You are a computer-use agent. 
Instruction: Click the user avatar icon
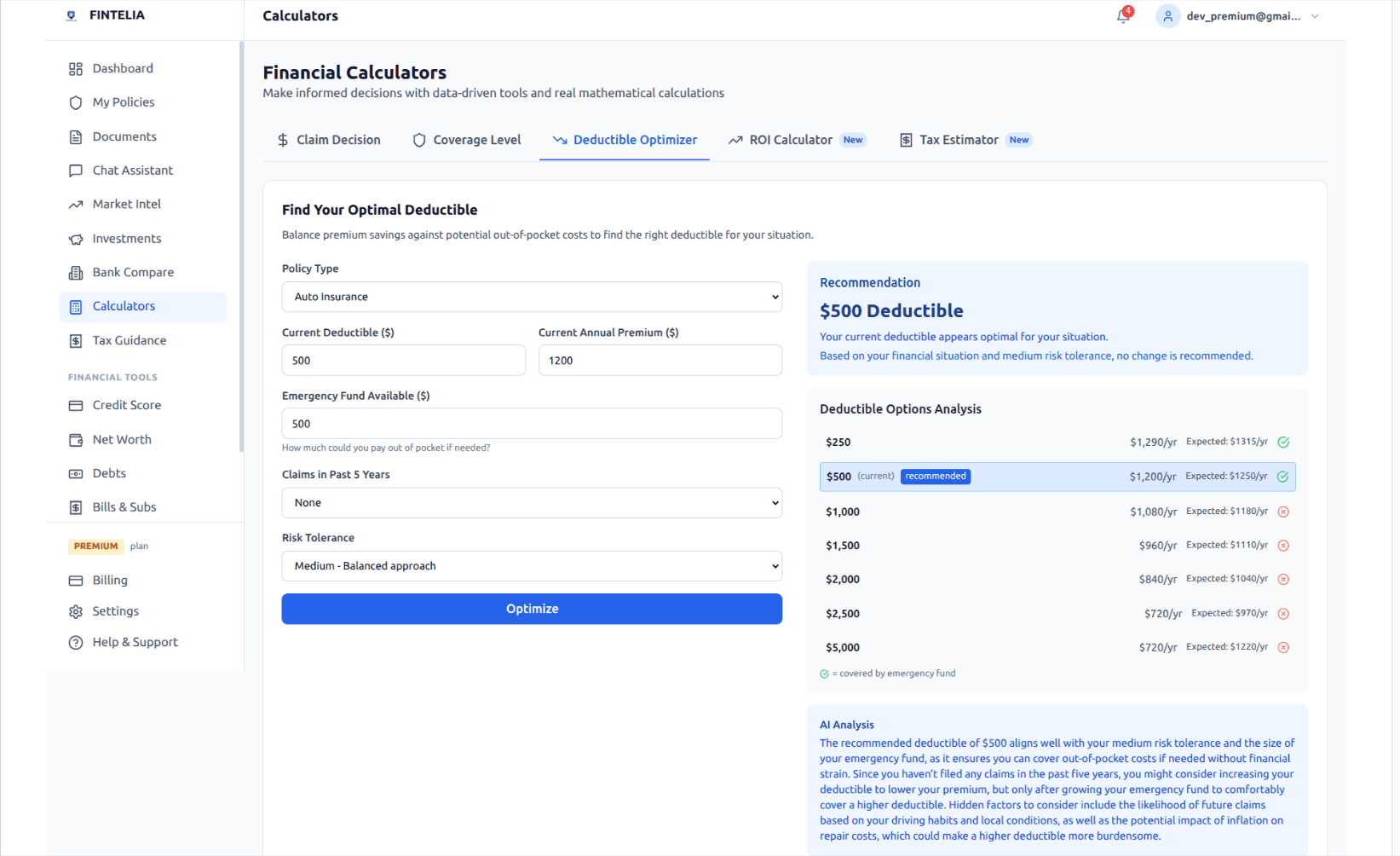(1167, 16)
